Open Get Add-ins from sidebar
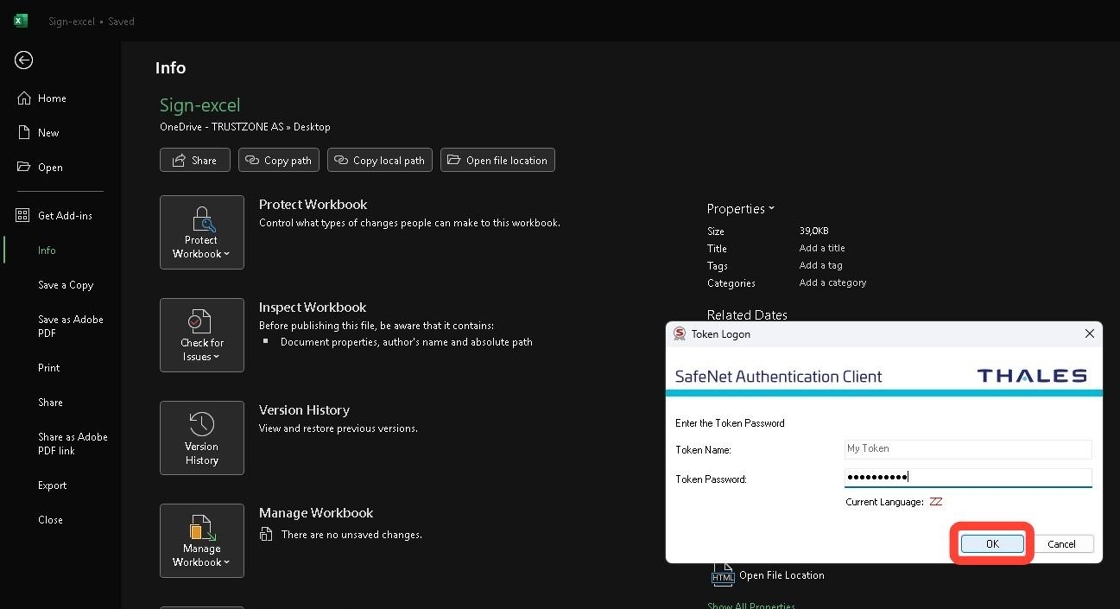This screenshot has width=1120, height=609. 65,216
